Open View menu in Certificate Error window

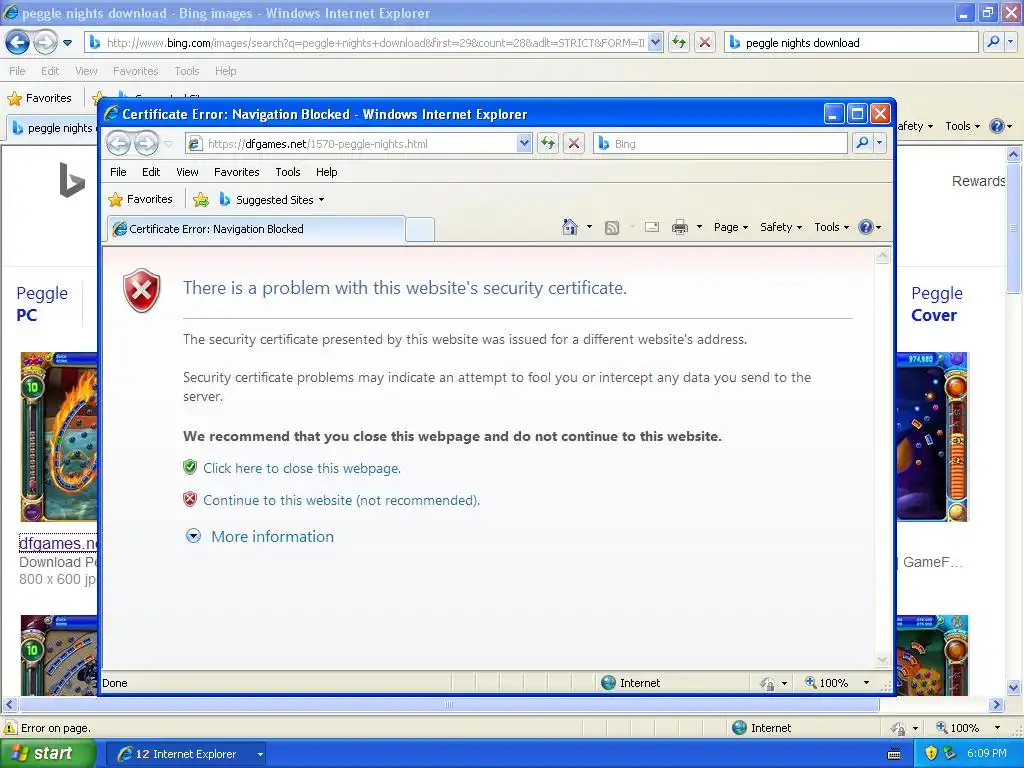(x=187, y=172)
